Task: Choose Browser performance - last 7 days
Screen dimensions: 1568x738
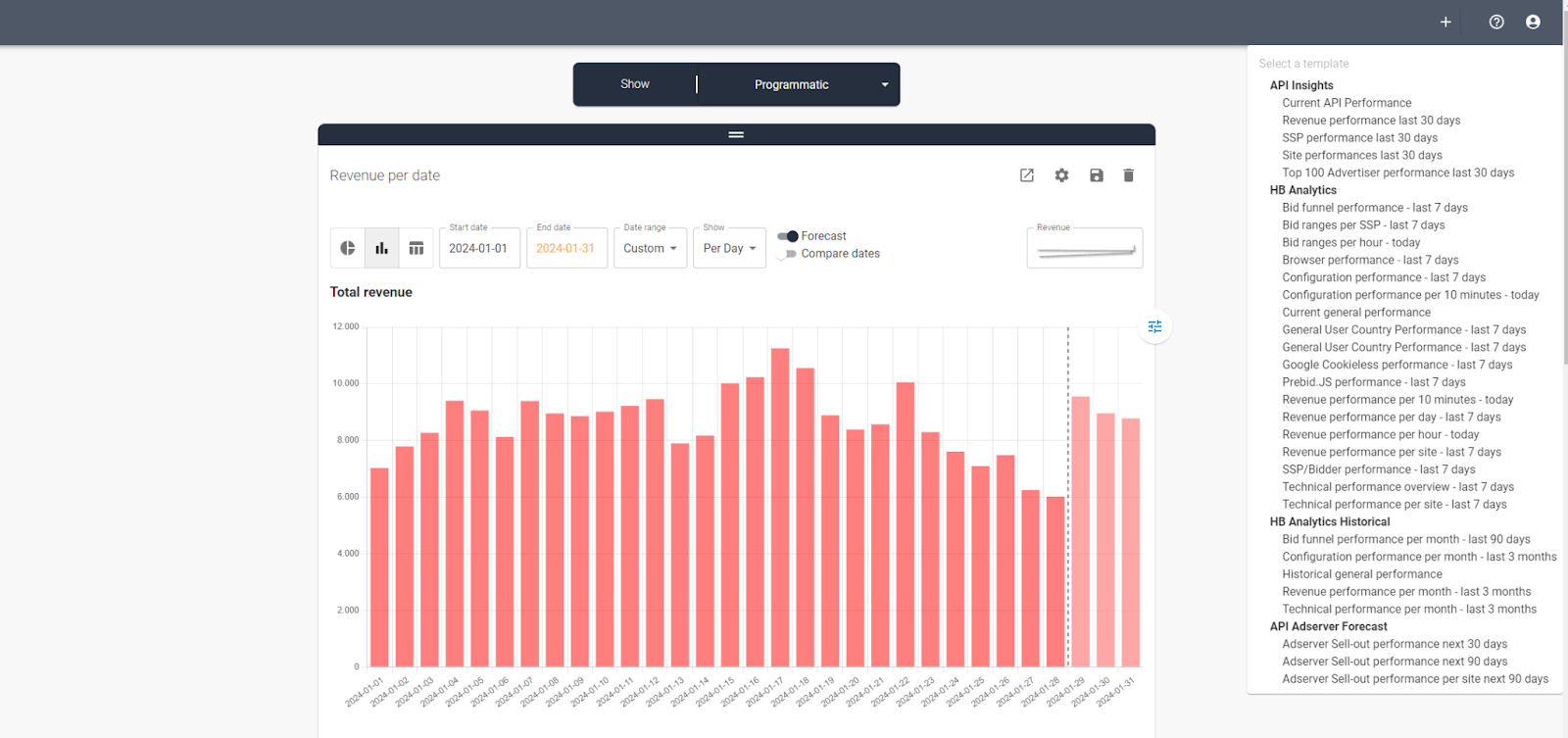Action: 1370,261
